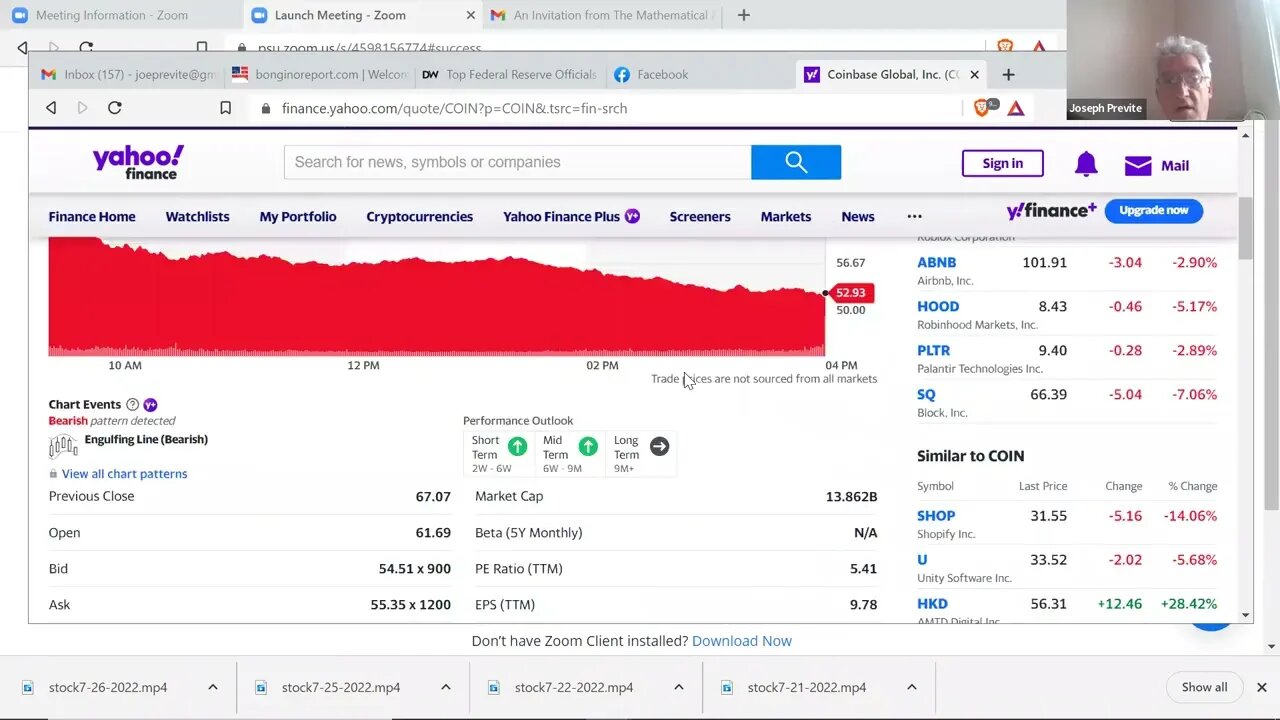Image resolution: width=1280 pixels, height=720 pixels.
Task: Click Download Now link for Zoom Client
Action: [741, 641]
